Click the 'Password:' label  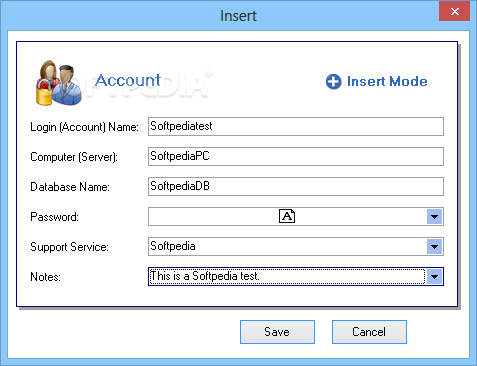point(54,217)
